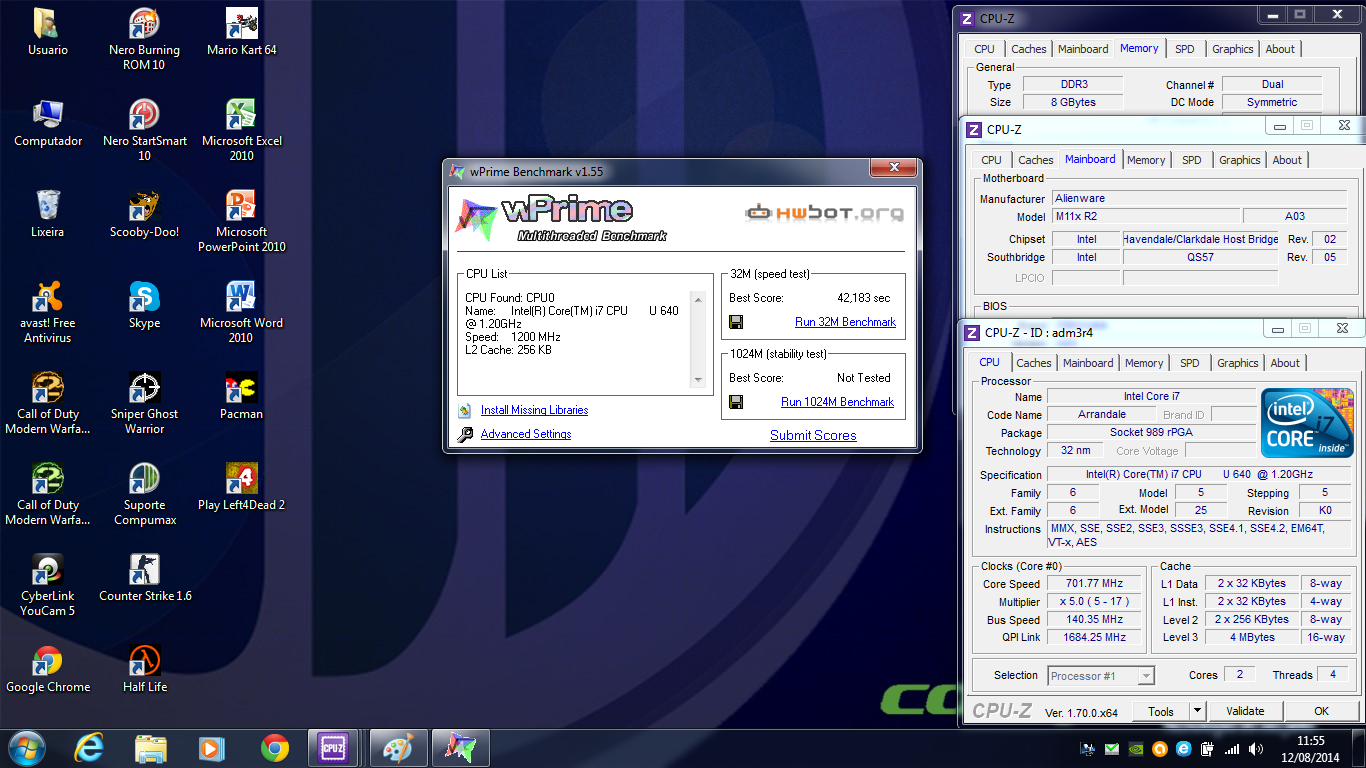Viewport: 1366px width, 768px height.
Task: Open the Nero StartSmart 10 shortcut
Action: pyautogui.click(x=144, y=130)
